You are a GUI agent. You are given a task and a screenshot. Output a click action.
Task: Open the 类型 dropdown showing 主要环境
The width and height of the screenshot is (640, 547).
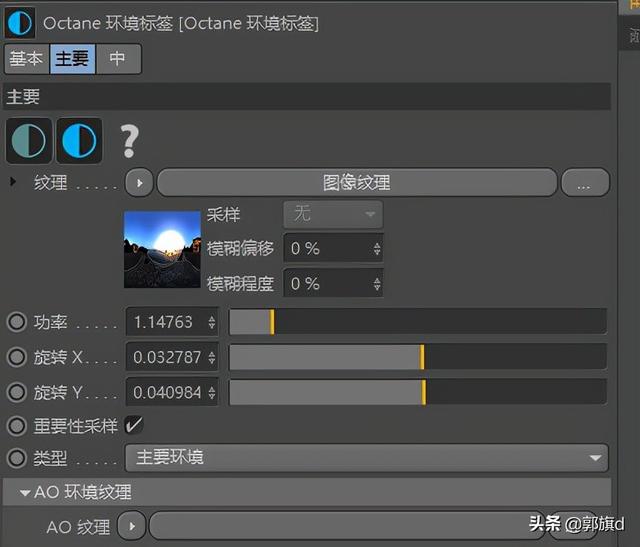pos(367,458)
